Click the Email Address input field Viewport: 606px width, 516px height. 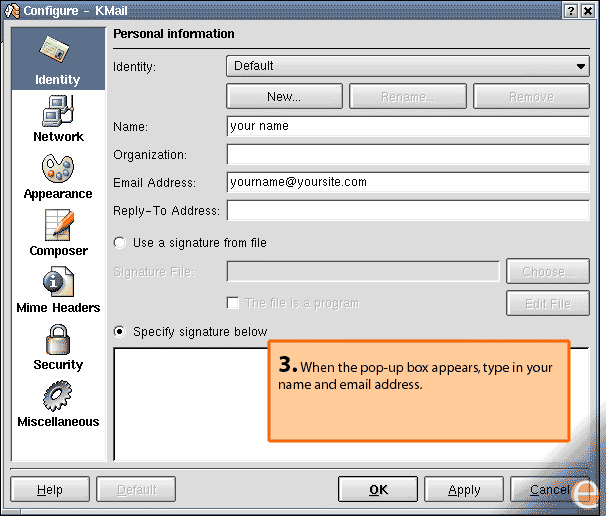click(x=408, y=183)
